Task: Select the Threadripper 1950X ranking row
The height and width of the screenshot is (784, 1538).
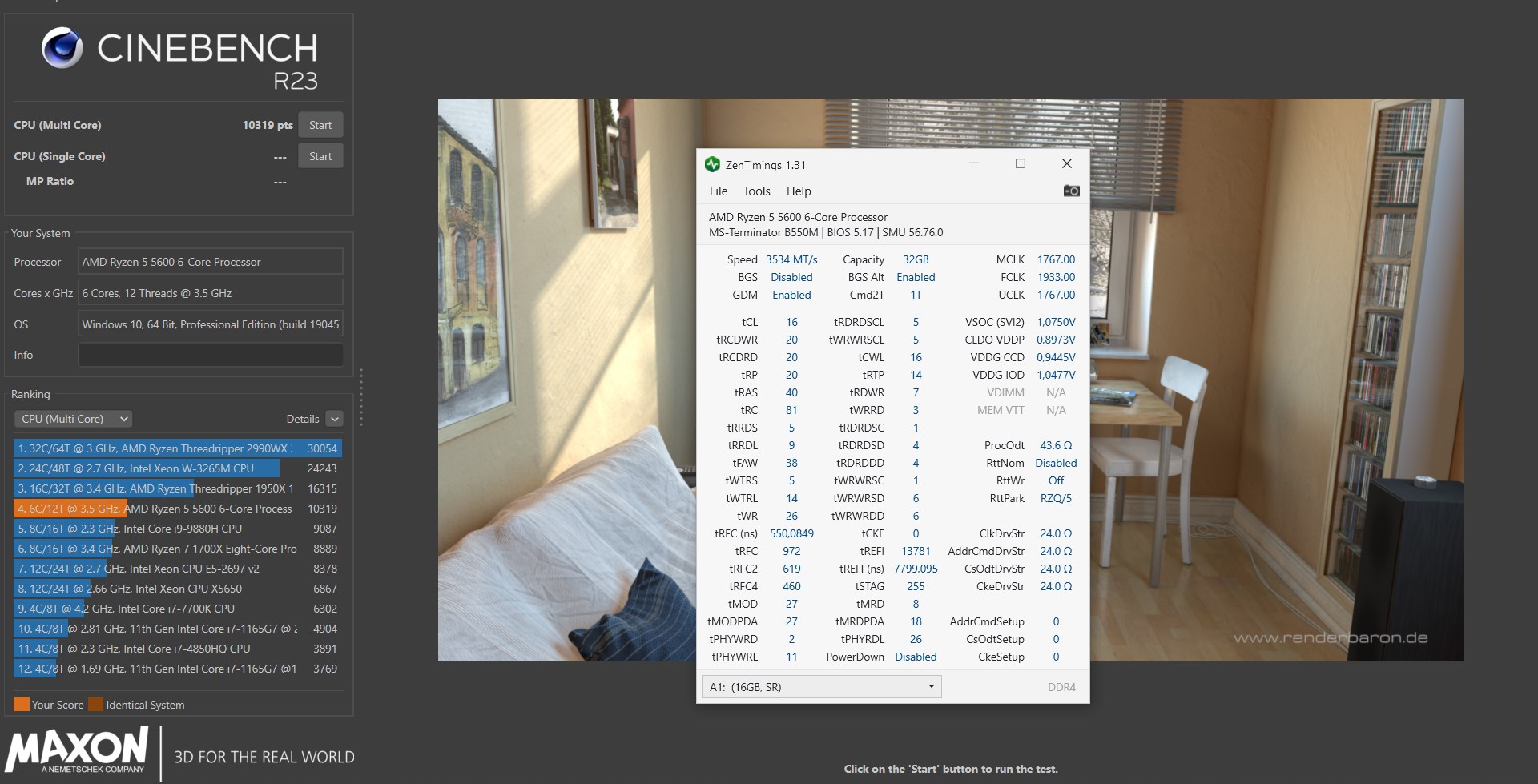Action: coord(178,488)
